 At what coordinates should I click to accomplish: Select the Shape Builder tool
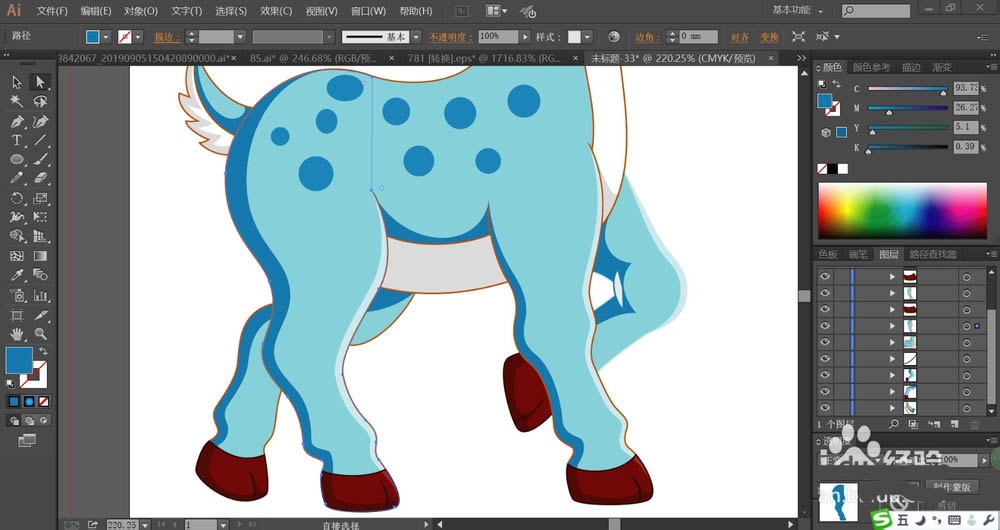coord(17,236)
